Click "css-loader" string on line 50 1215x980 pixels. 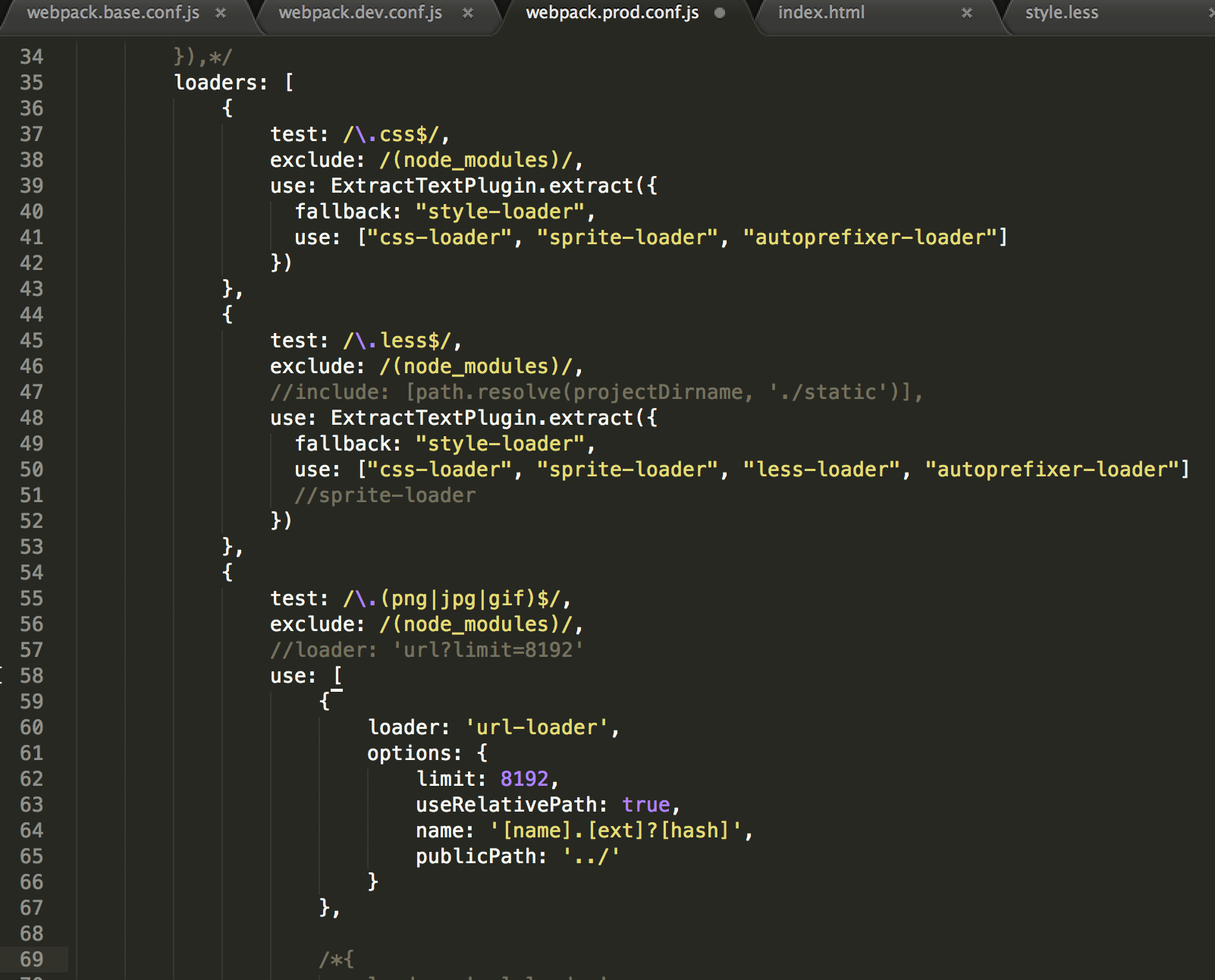439,470
